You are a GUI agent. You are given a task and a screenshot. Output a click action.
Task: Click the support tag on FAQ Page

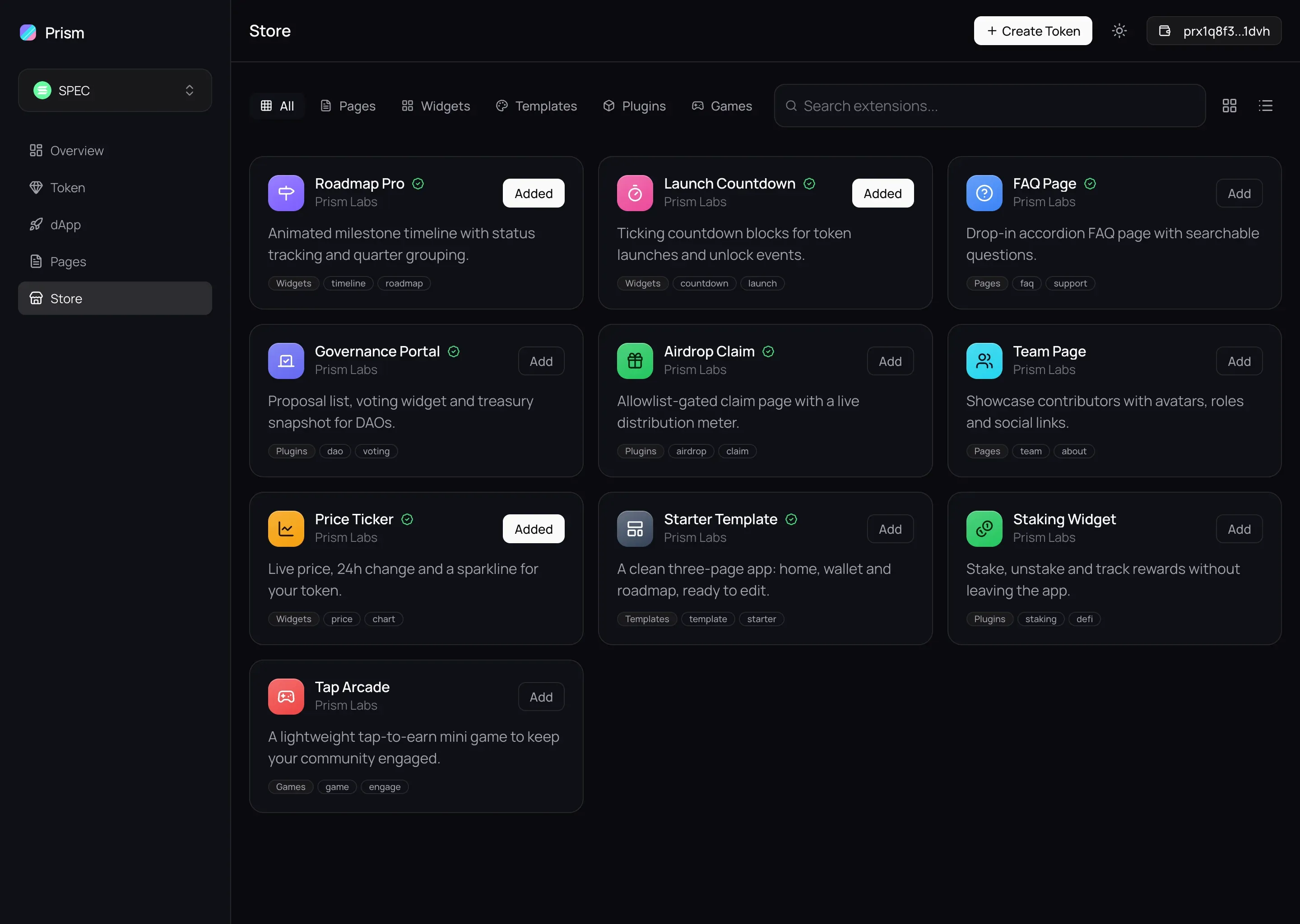click(1070, 283)
